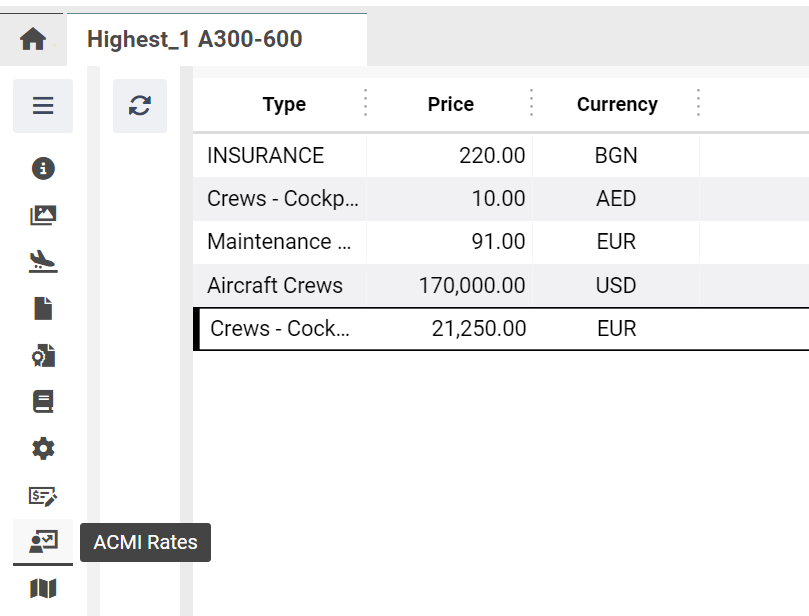Image resolution: width=809 pixels, height=616 pixels.
Task: Open the Currency column options menu
Action: pos(698,103)
